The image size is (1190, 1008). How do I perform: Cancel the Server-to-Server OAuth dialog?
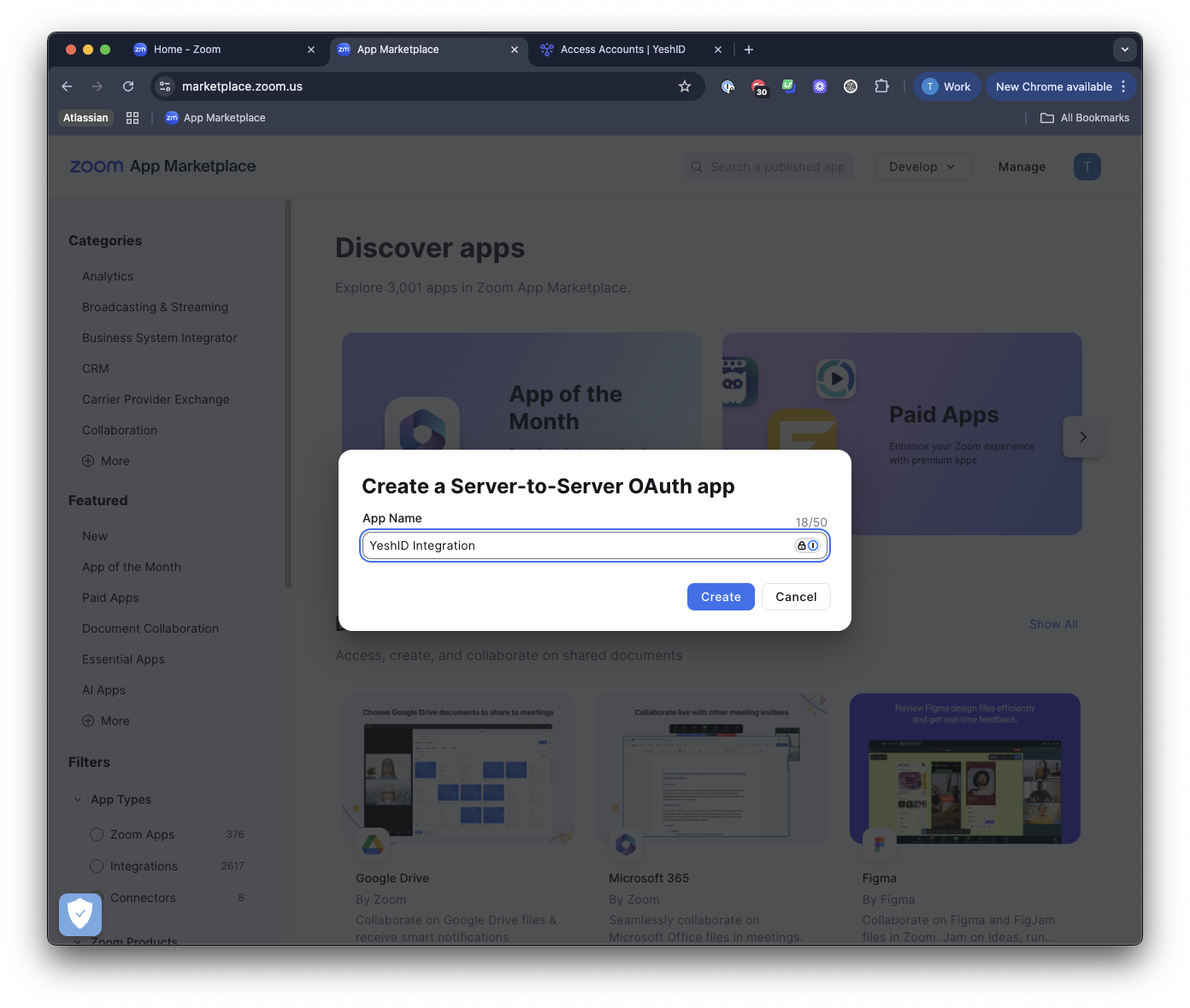point(796,597)
